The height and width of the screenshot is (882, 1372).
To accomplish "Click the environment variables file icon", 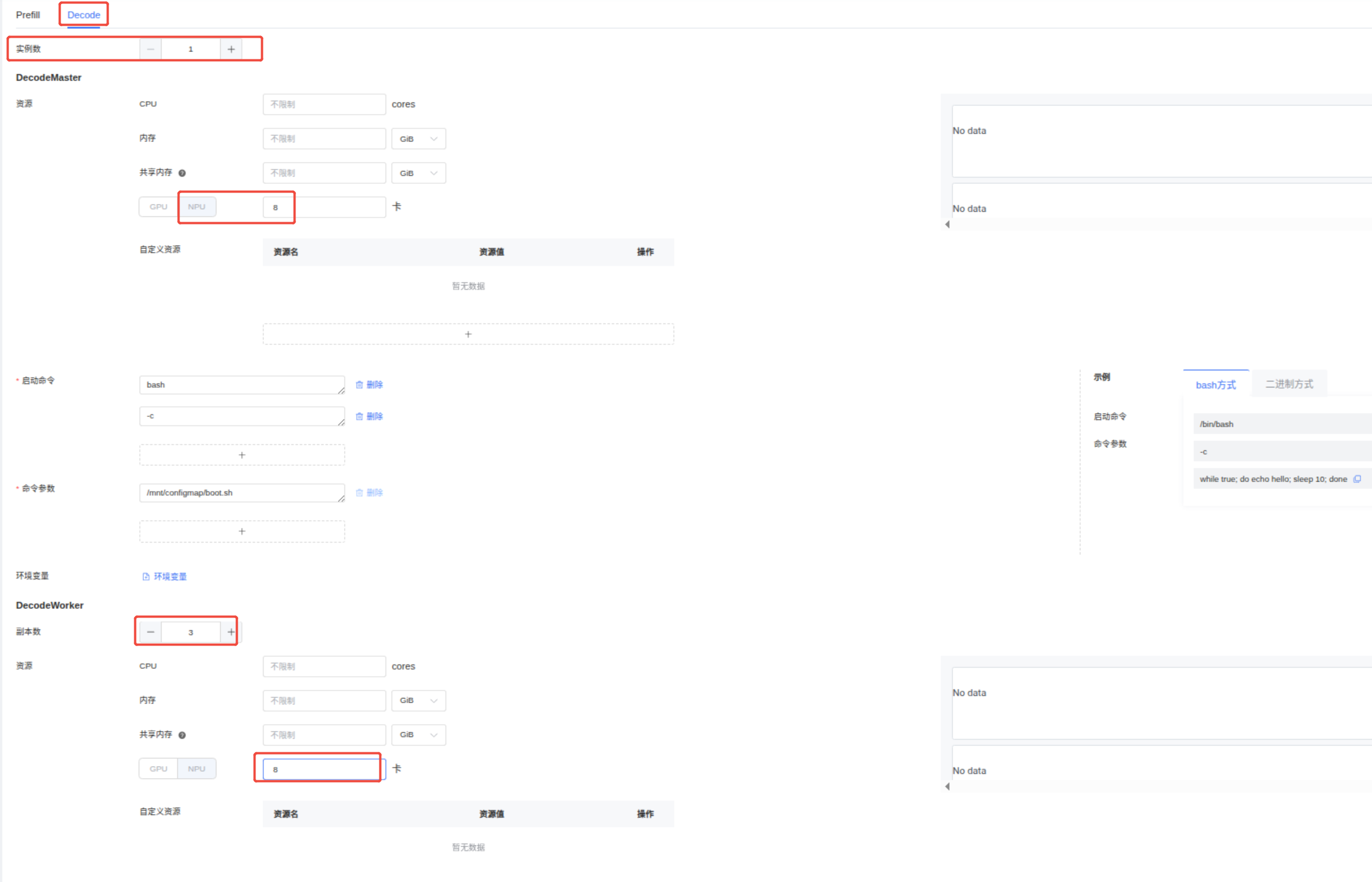I will click(x=146, y=577).
